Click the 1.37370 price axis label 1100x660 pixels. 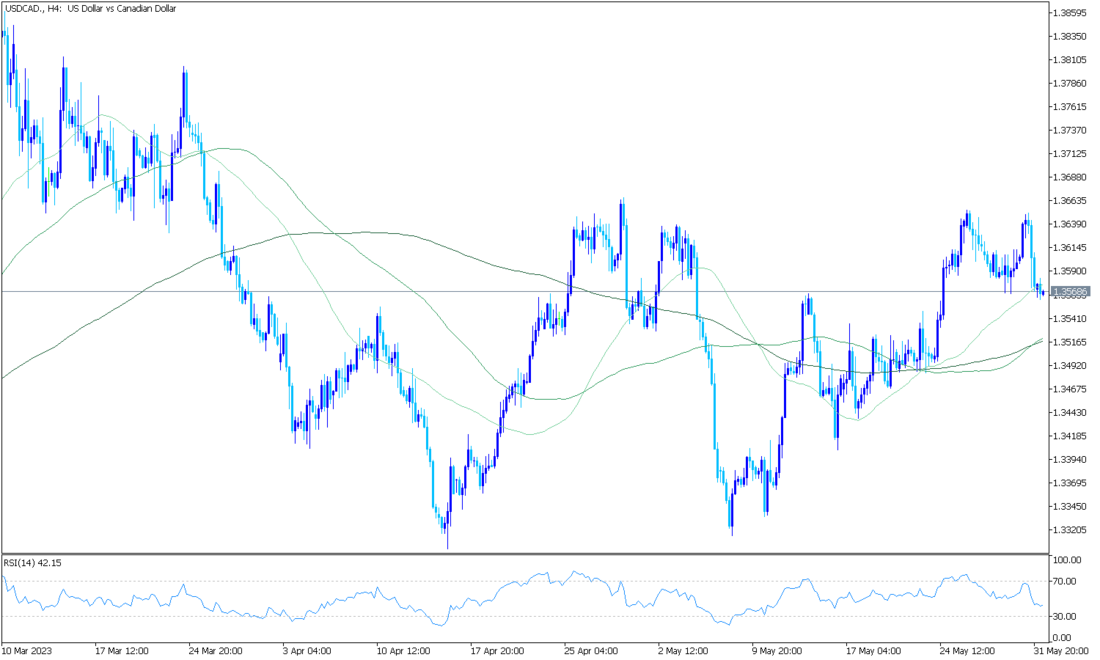click(x=1071, y=130)
